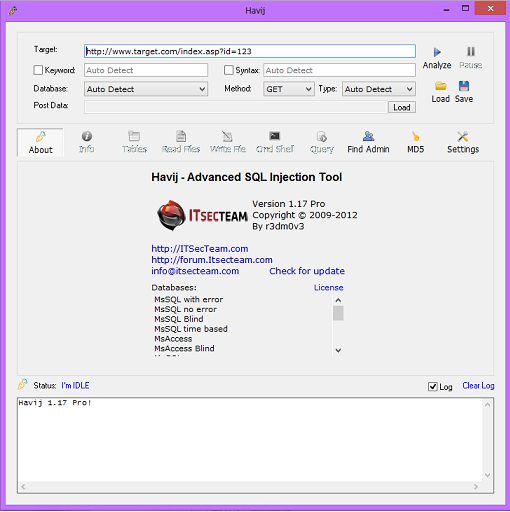
Task: Open the Find Admin tool
Action: [x=368, y=142]
